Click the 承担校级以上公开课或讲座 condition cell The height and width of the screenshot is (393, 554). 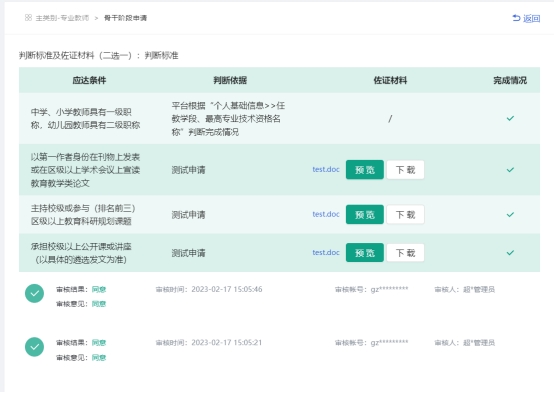81,253
